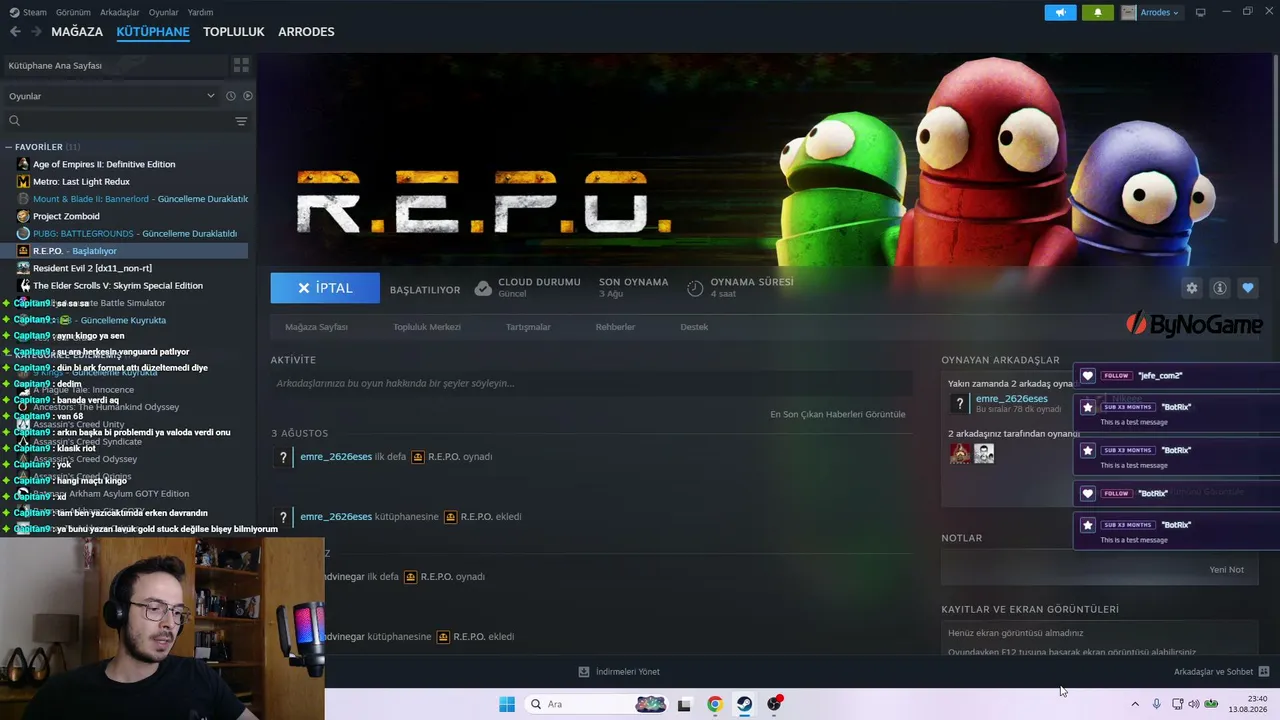
Task: Open the Mağaza Sayfası link
Action: pyautogui.click(x=316, y=327)
